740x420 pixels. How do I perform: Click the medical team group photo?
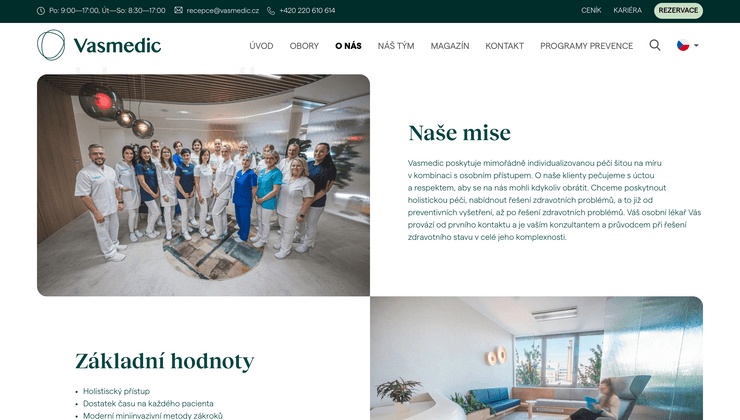[x=203, y=185]
